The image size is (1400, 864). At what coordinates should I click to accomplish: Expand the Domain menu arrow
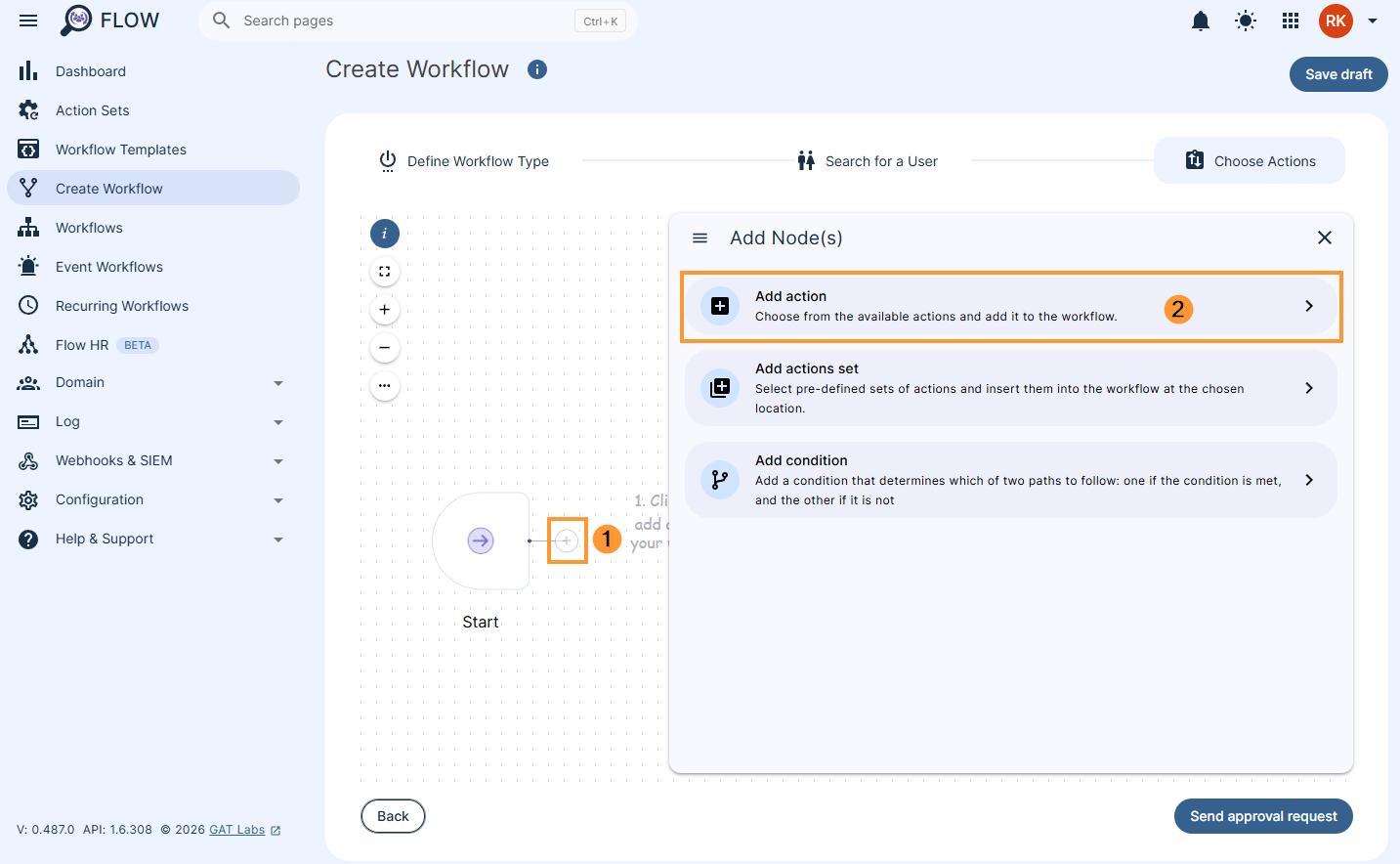tap(278, 383)
